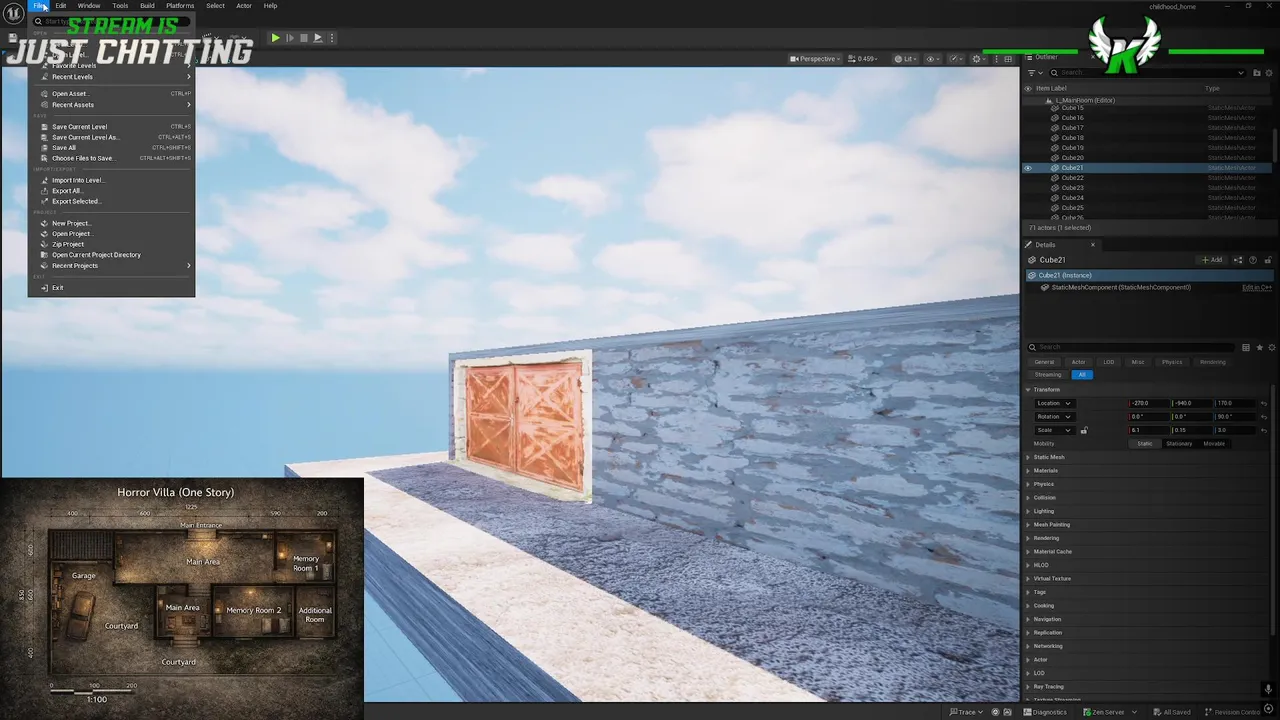Screen dimensions: 1280x720
Task: Open the Lit view mode dropdown
Action: [905, 59]
